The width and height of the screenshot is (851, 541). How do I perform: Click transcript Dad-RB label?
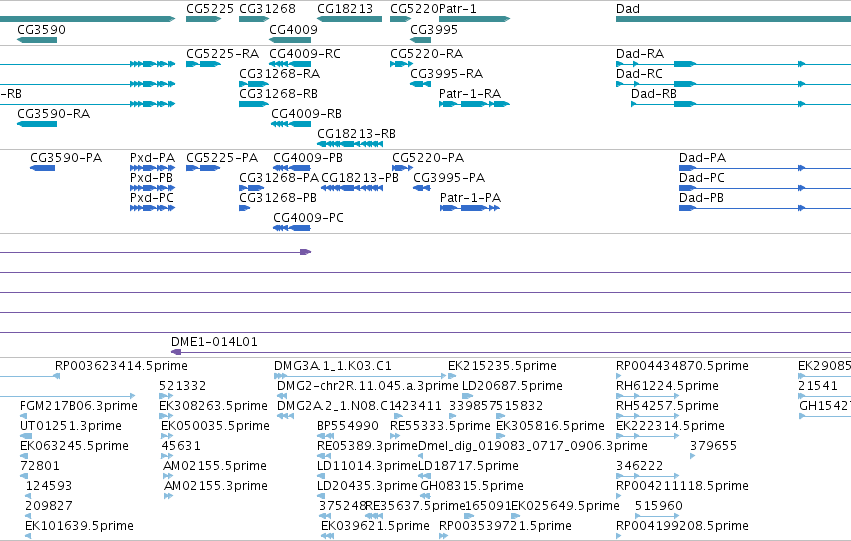click(x=654, y=94)
